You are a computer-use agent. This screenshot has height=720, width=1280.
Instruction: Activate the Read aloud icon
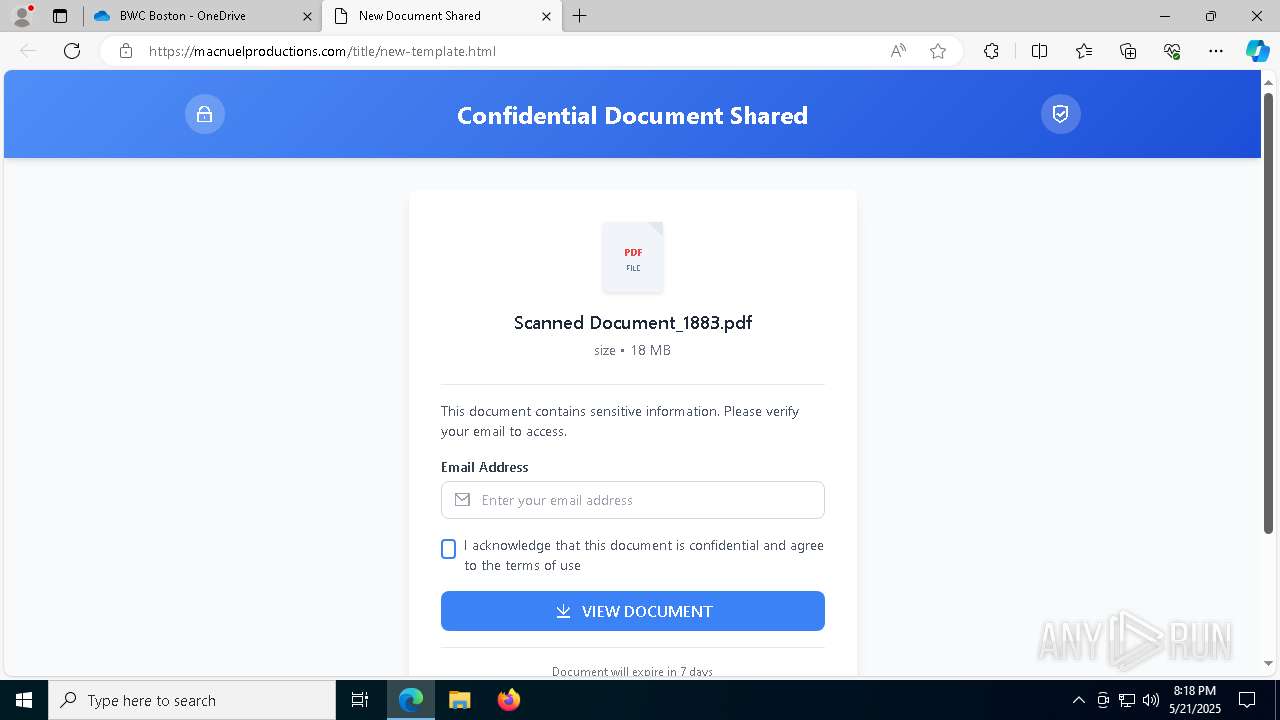(x=898, y=51)
